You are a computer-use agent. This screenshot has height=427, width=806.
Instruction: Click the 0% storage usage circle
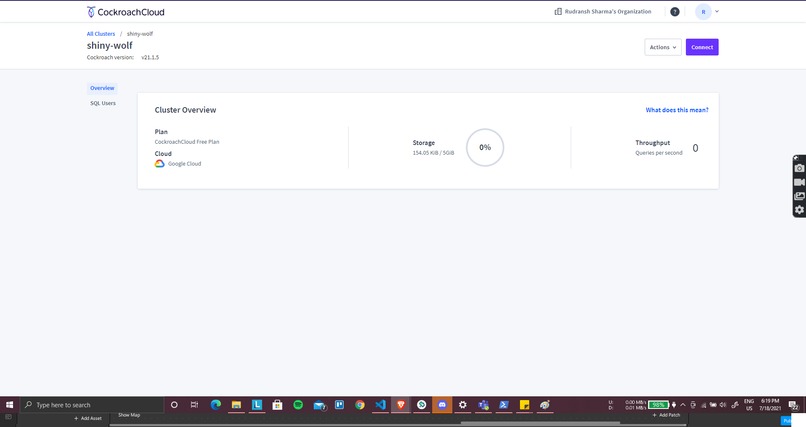[485, 147]
